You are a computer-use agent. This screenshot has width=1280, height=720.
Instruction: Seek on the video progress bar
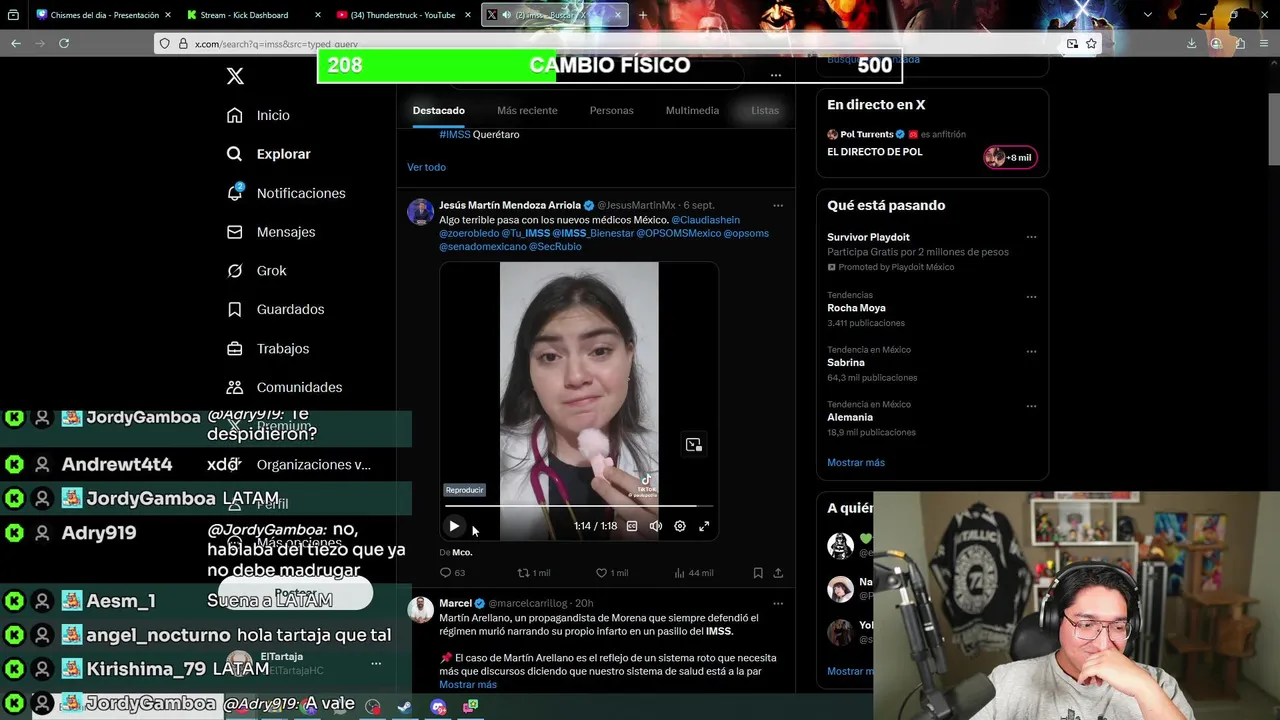pyautogui.click(x=579, y=506)
